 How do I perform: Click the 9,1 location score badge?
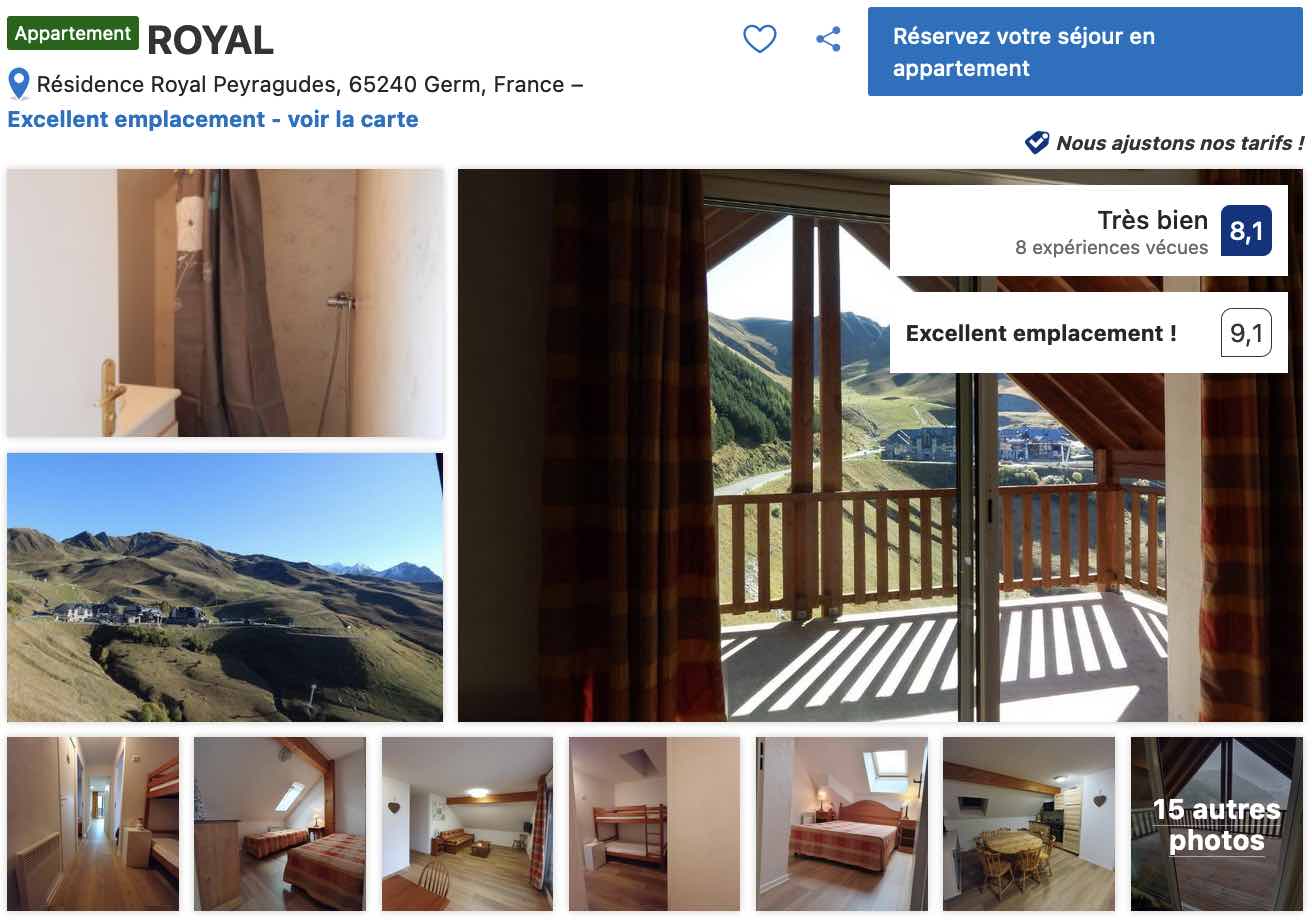pos(1246,333)
